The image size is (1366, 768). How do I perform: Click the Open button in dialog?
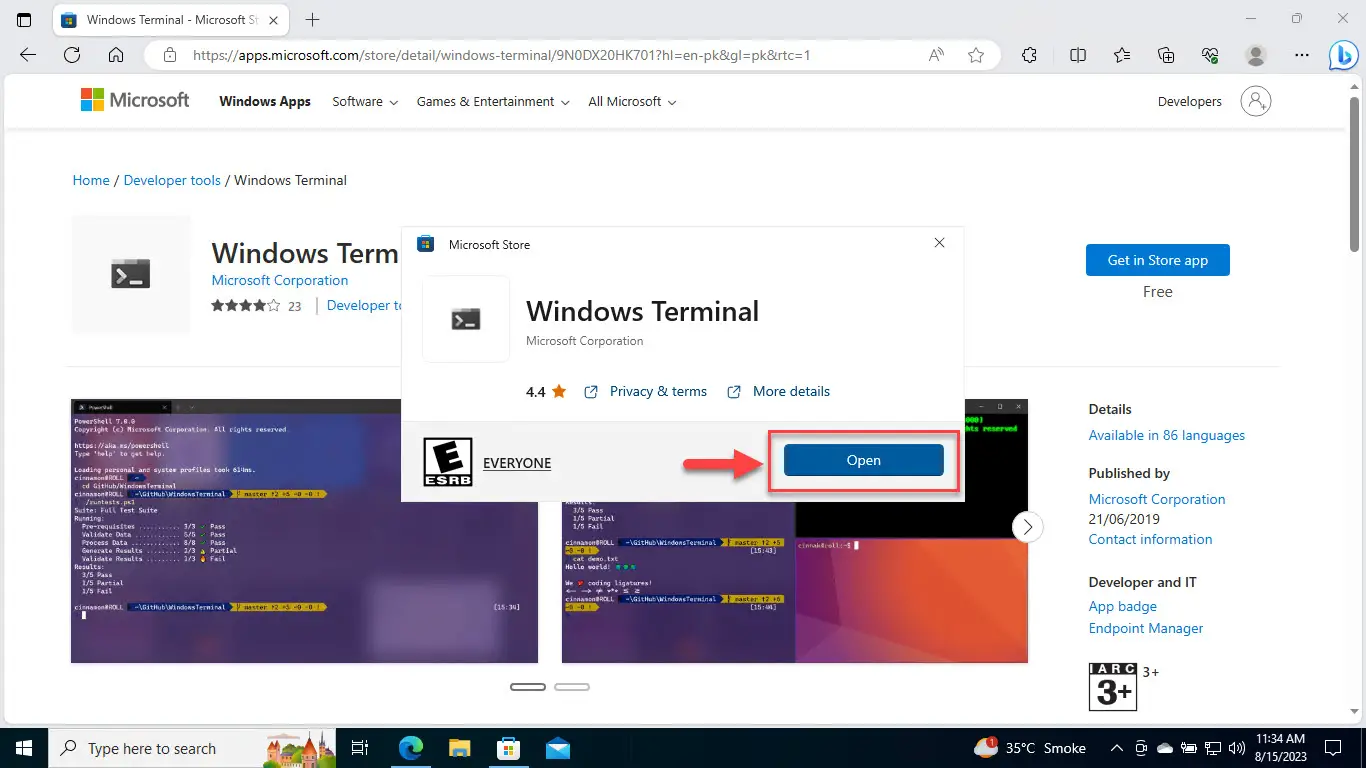click(864, 460)
